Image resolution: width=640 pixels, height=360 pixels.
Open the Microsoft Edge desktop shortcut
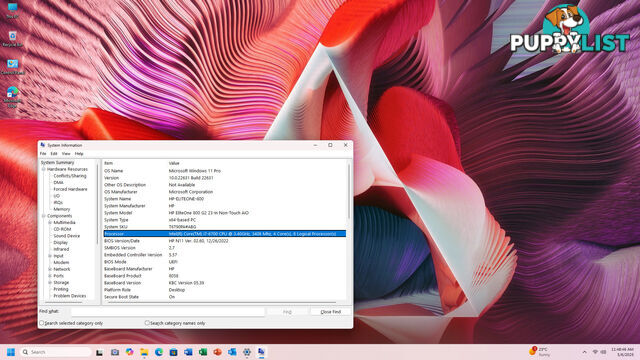click(13, 97)
